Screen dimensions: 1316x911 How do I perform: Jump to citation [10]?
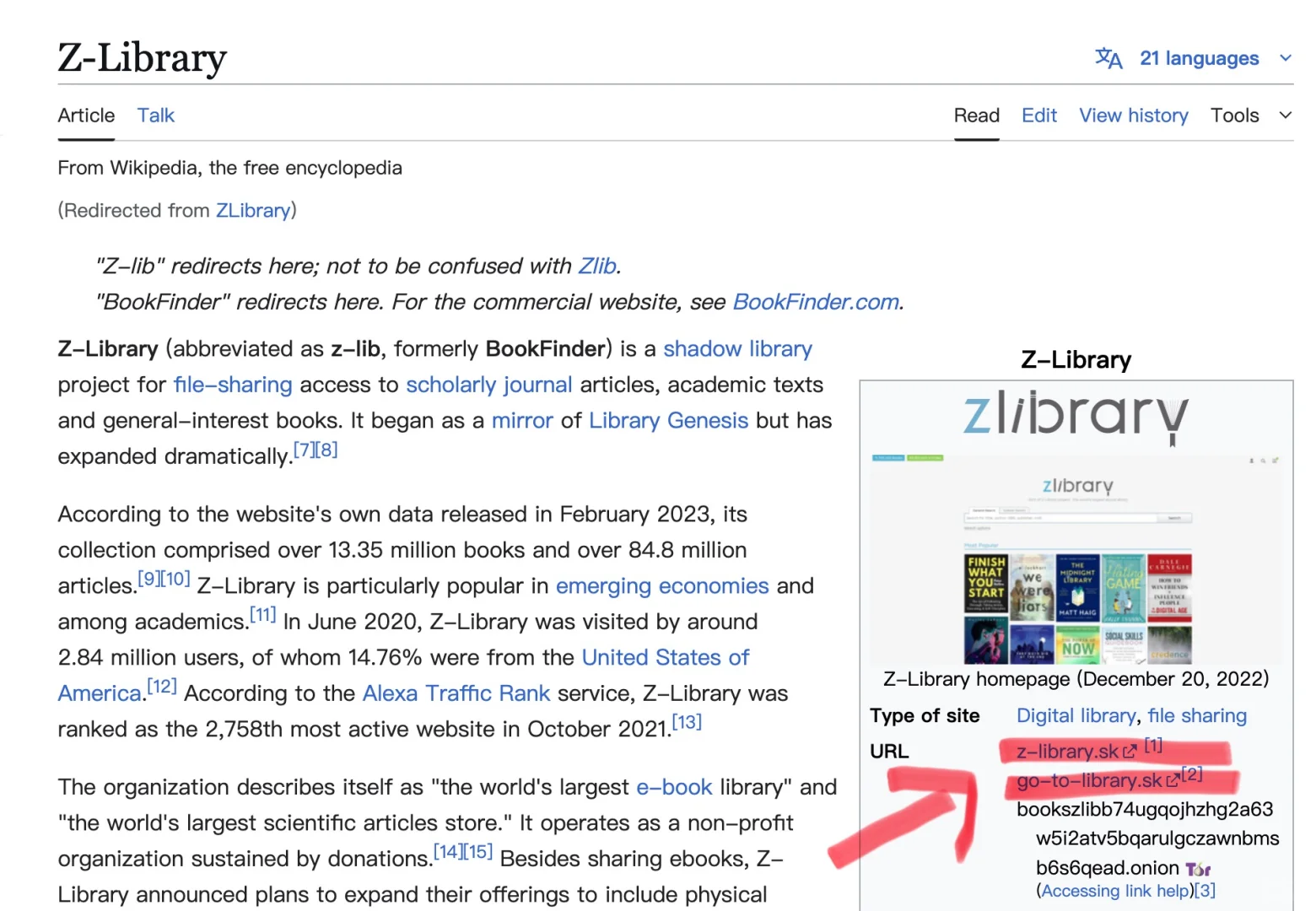point(175,579)
